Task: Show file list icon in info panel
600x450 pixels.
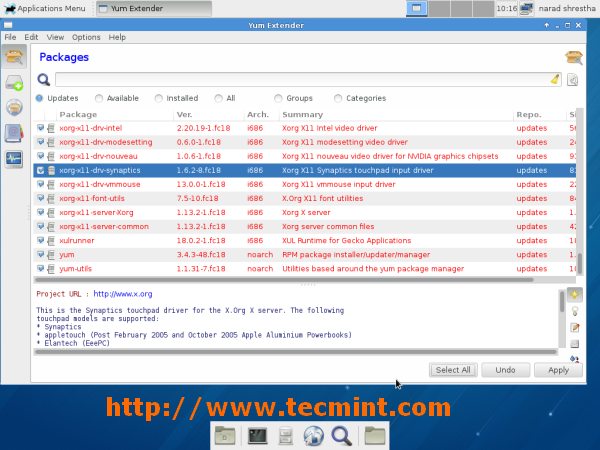Action: coord(574,344)
